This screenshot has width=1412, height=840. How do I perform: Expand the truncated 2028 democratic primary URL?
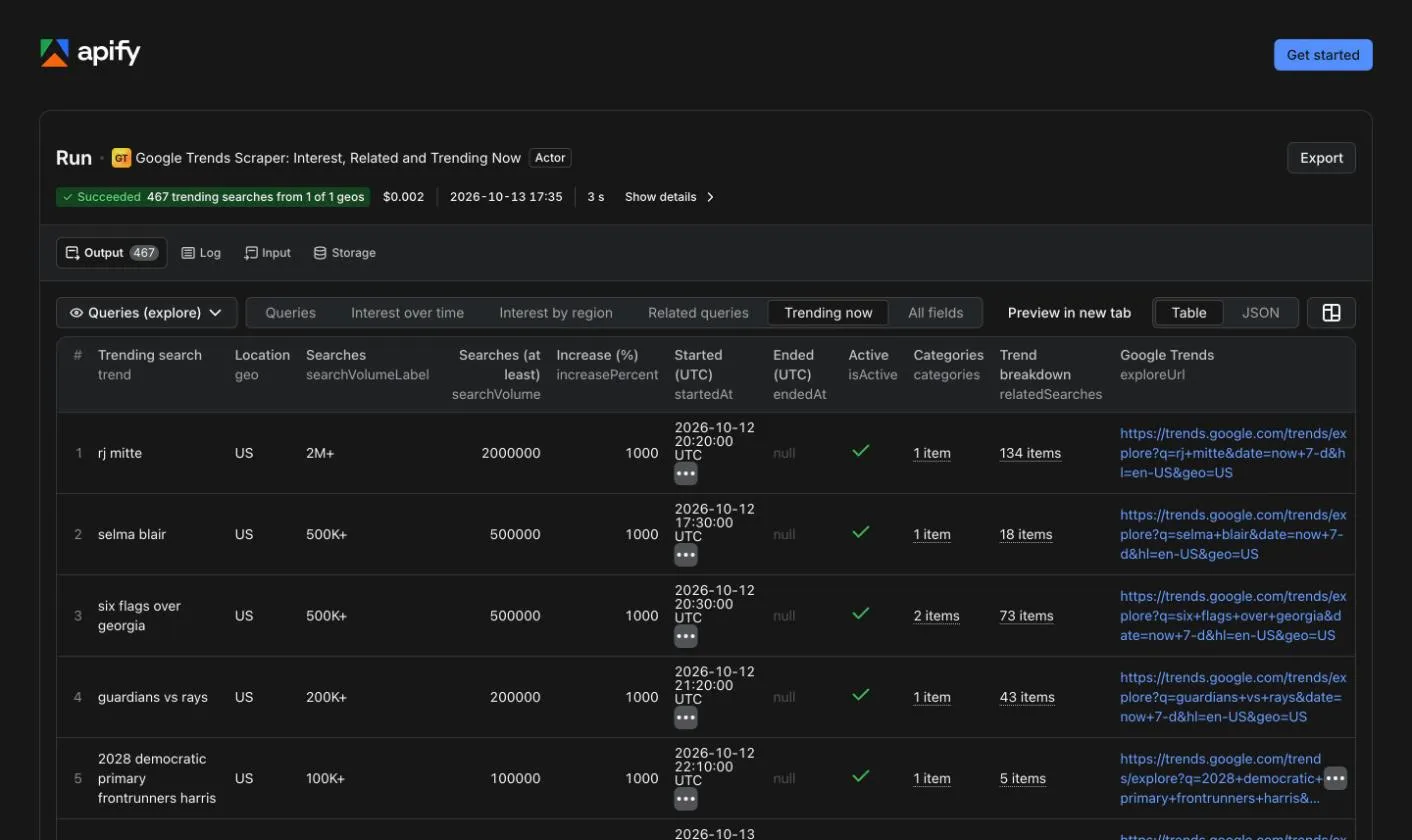1335,778
